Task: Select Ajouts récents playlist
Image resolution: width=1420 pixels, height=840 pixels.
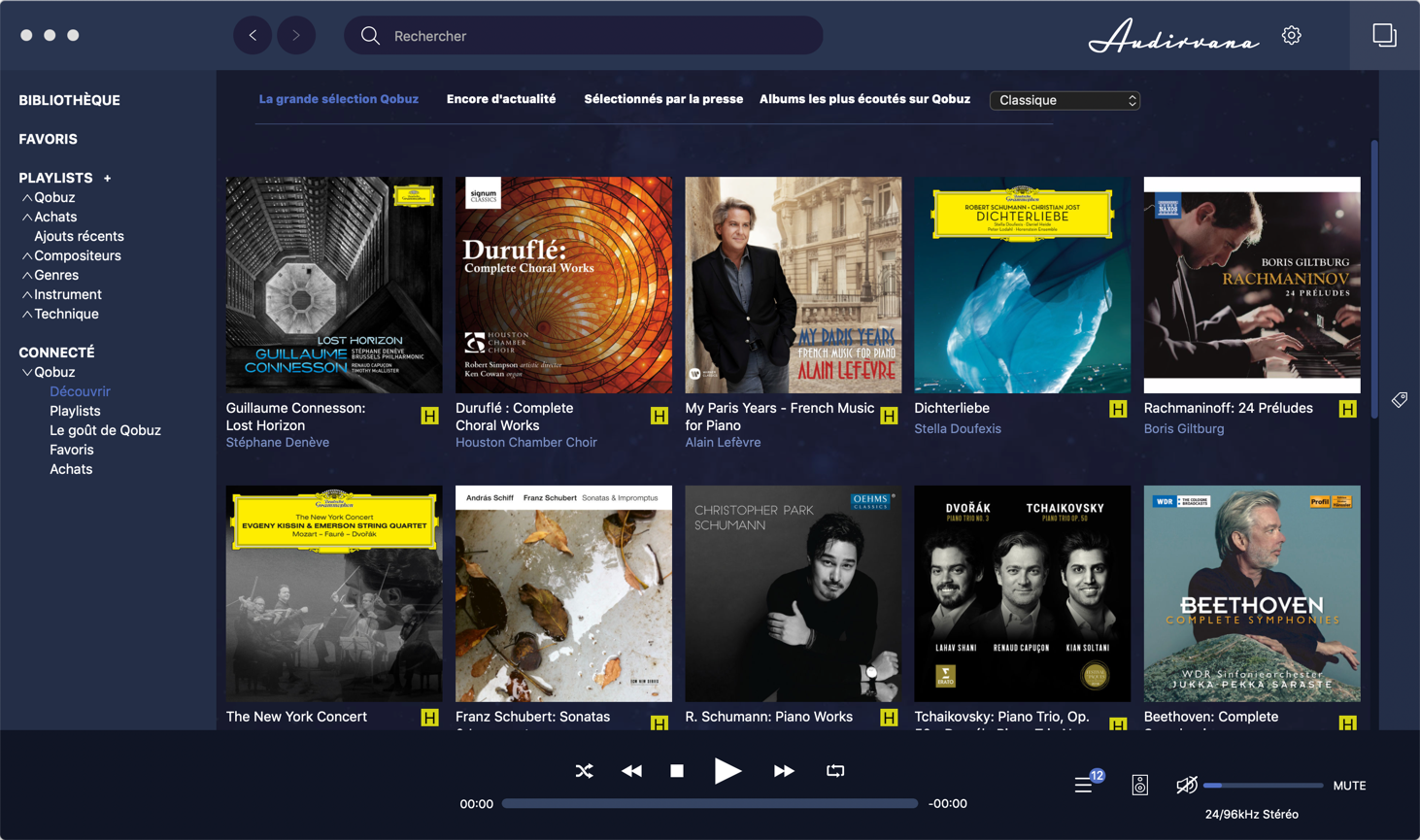Action: [79, 236]
